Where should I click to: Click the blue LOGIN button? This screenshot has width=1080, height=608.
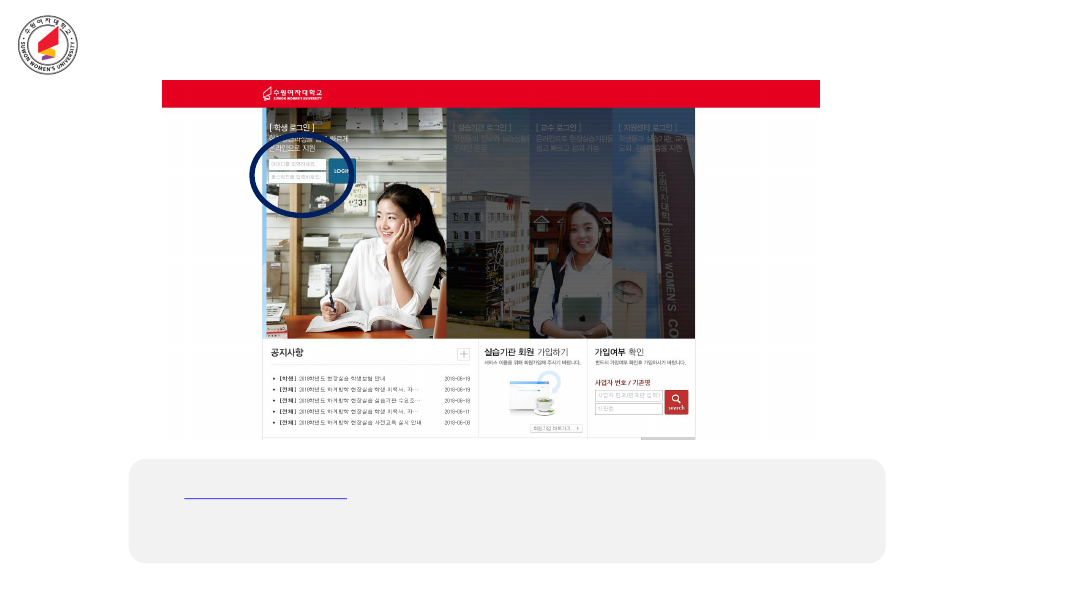(341, 171)
